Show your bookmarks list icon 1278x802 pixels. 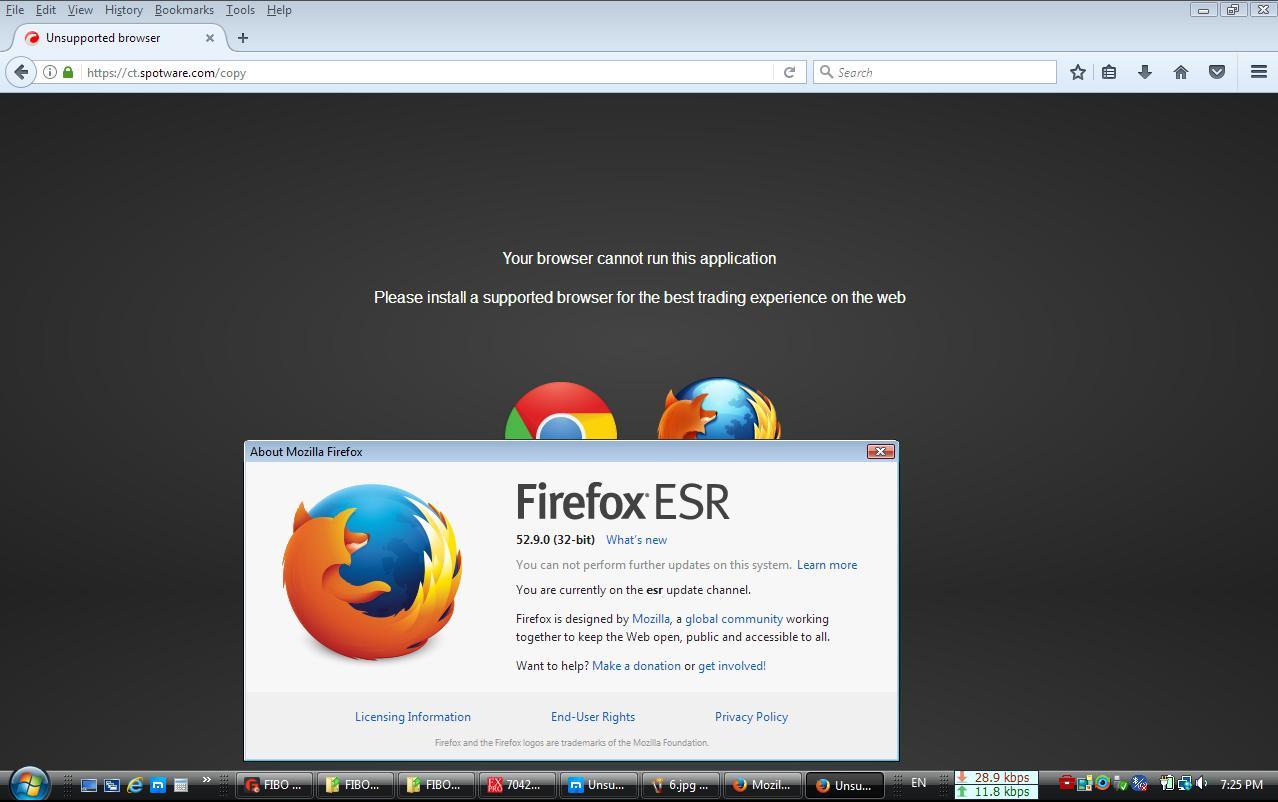(1109, 72)
